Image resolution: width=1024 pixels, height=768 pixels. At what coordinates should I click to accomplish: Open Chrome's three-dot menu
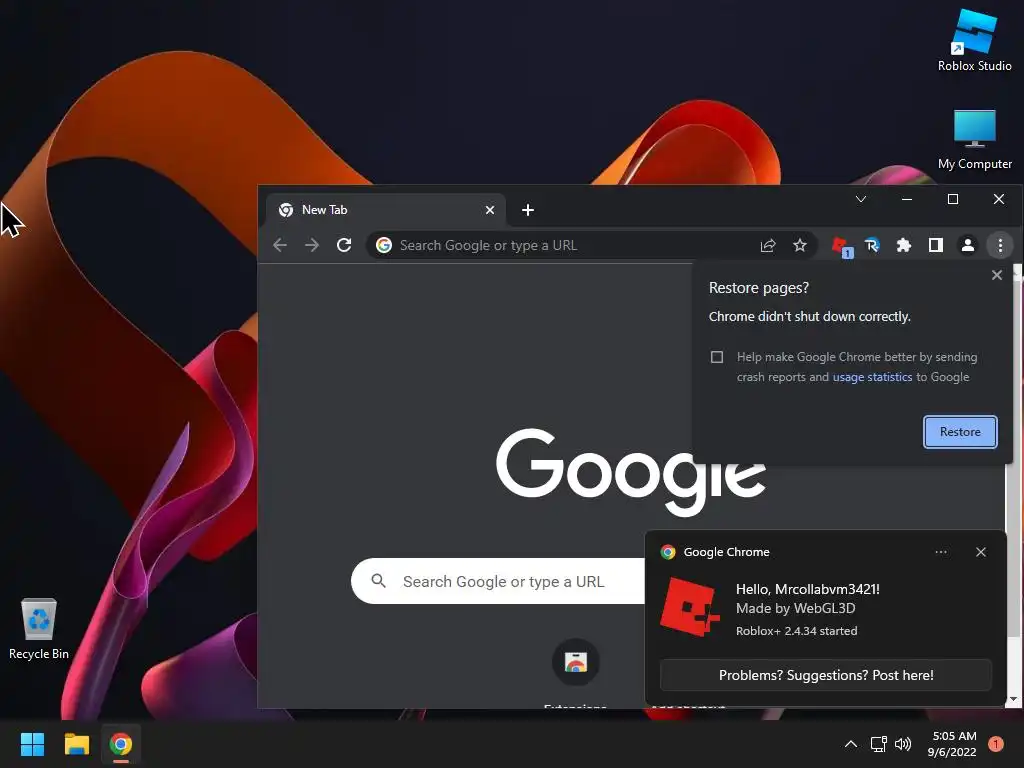pos(1000,246)
